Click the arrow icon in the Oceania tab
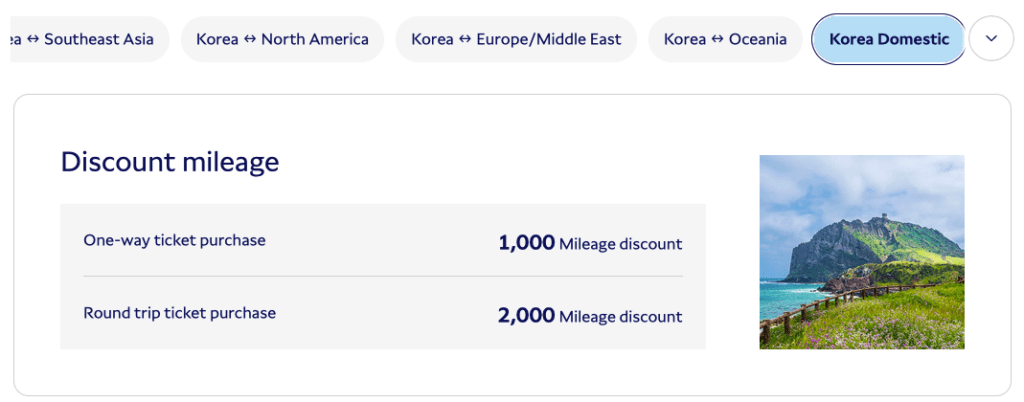 [x=718, y=40]
